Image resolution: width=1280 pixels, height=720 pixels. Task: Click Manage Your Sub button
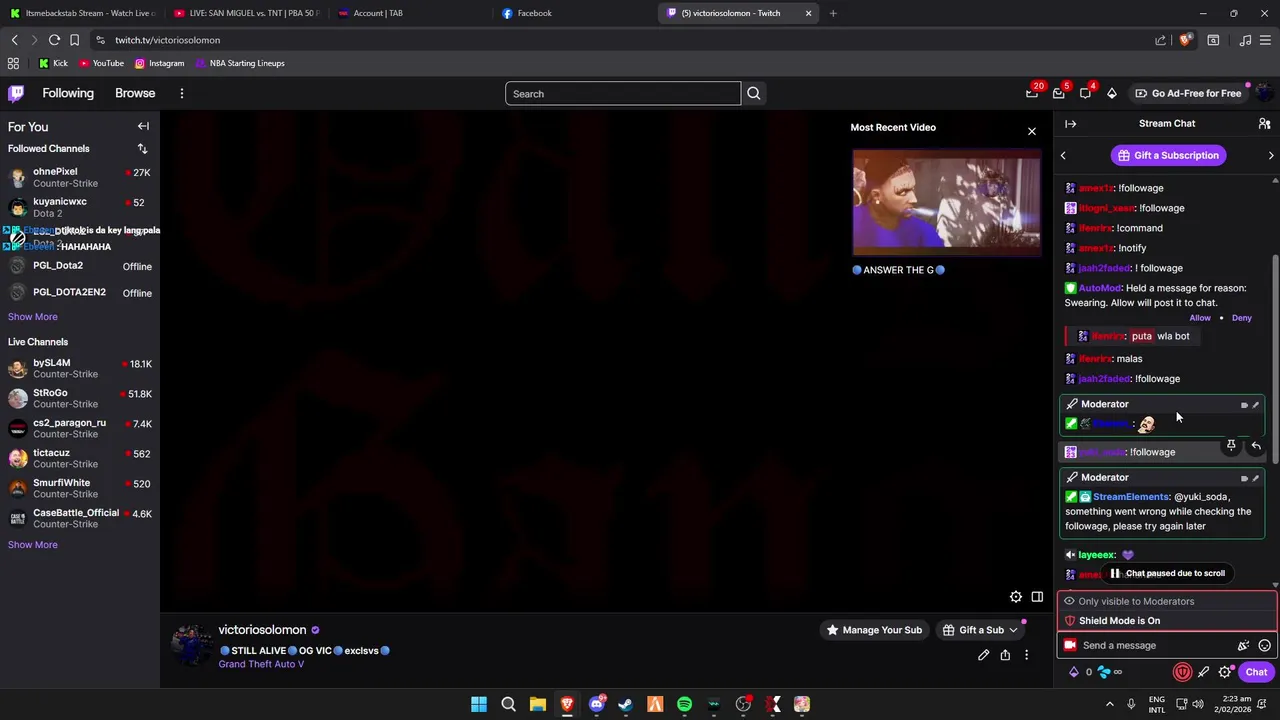[x=875, y=630]
